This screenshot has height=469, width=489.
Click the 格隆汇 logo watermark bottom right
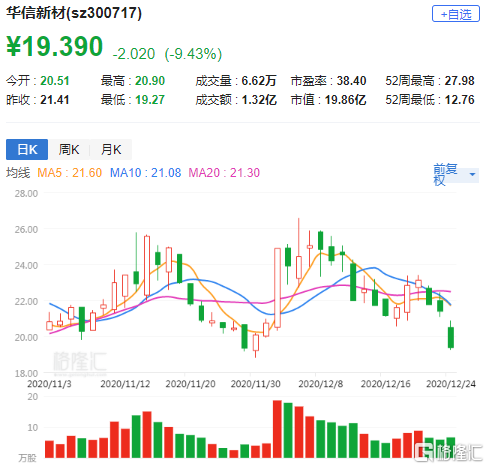(448, 452)
